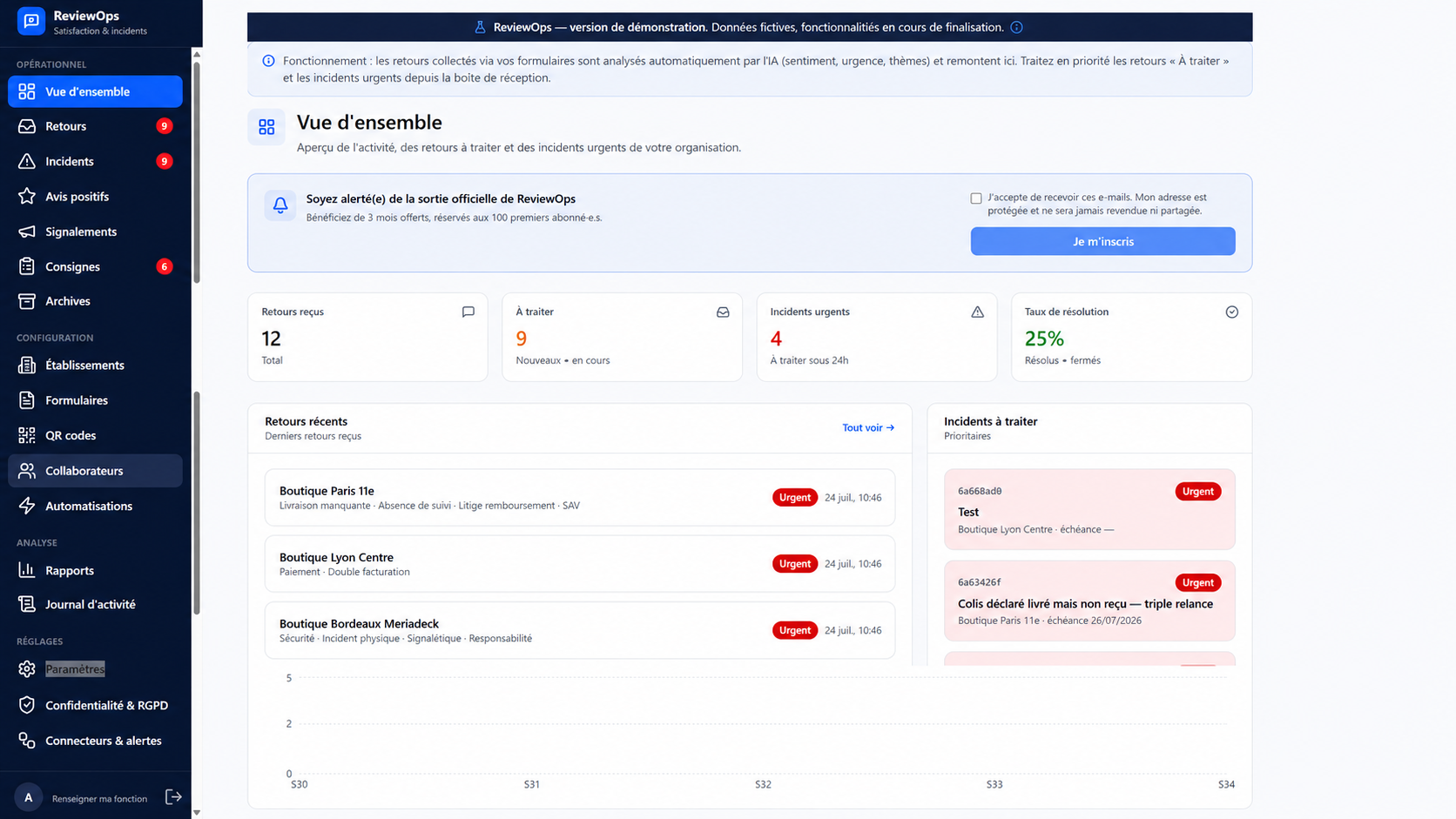The height and width of the screenshot is (819, 1456).
Task: Click the sidebar scroll-up arrow
Action: point(197,54)
